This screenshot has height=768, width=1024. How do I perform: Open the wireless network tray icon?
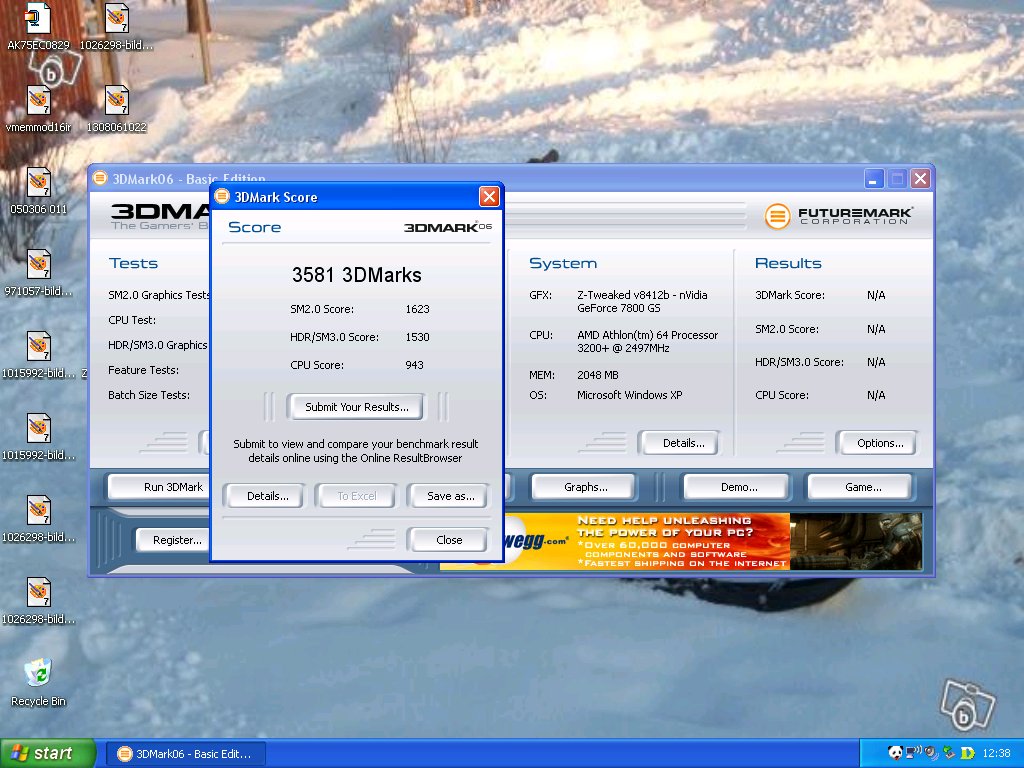pos(914,753)
